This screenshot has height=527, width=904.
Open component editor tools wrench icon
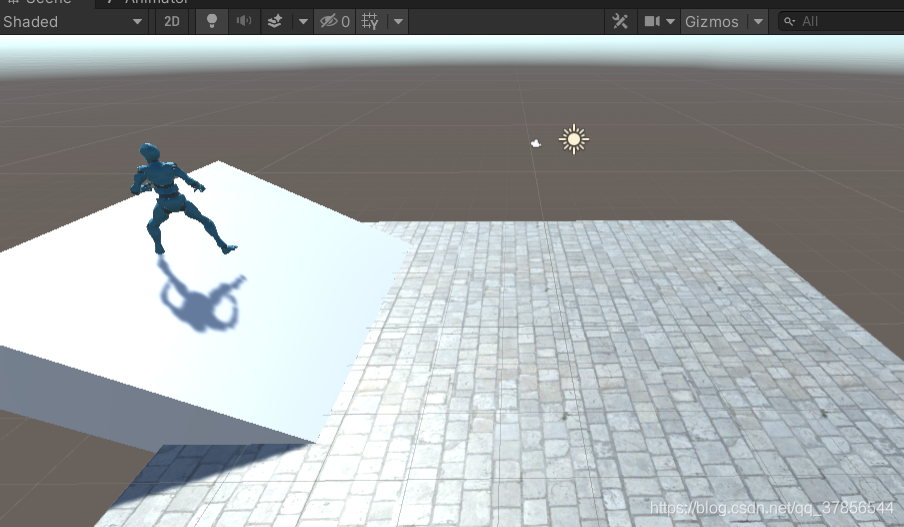[620, 22]
